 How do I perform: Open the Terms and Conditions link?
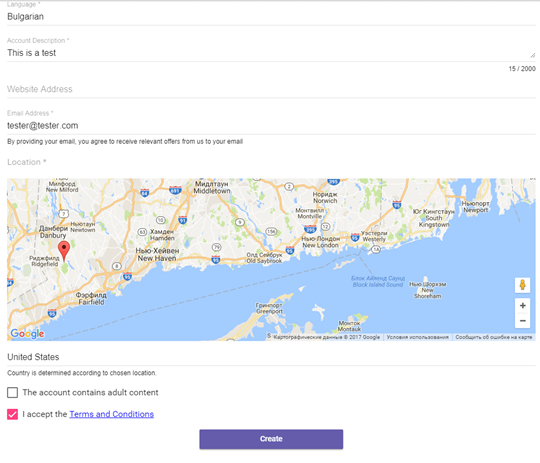coord(112,414)
